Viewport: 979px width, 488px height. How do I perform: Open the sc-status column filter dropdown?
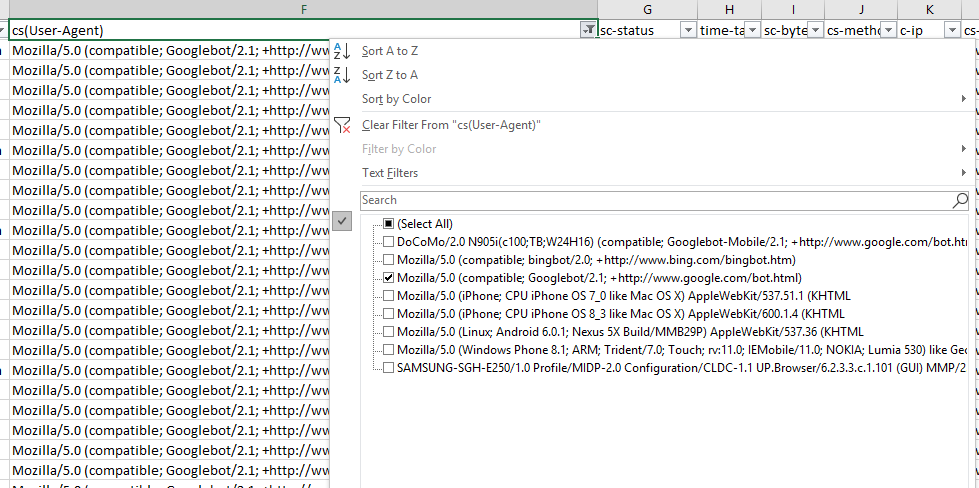tap(687, 31)
